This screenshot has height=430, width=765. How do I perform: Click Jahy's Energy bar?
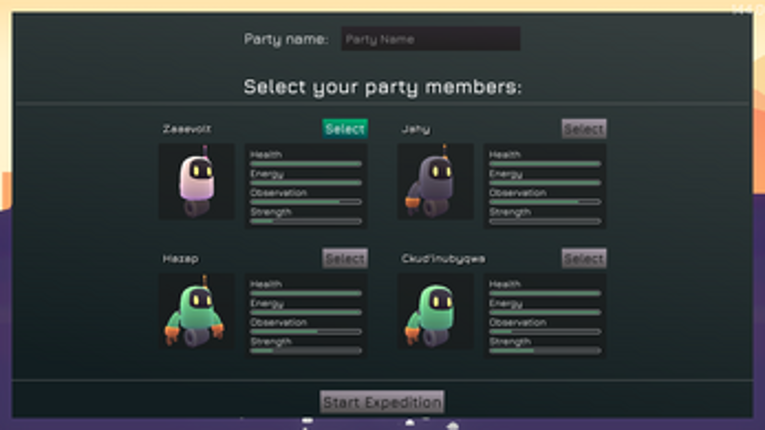point(545,182)
